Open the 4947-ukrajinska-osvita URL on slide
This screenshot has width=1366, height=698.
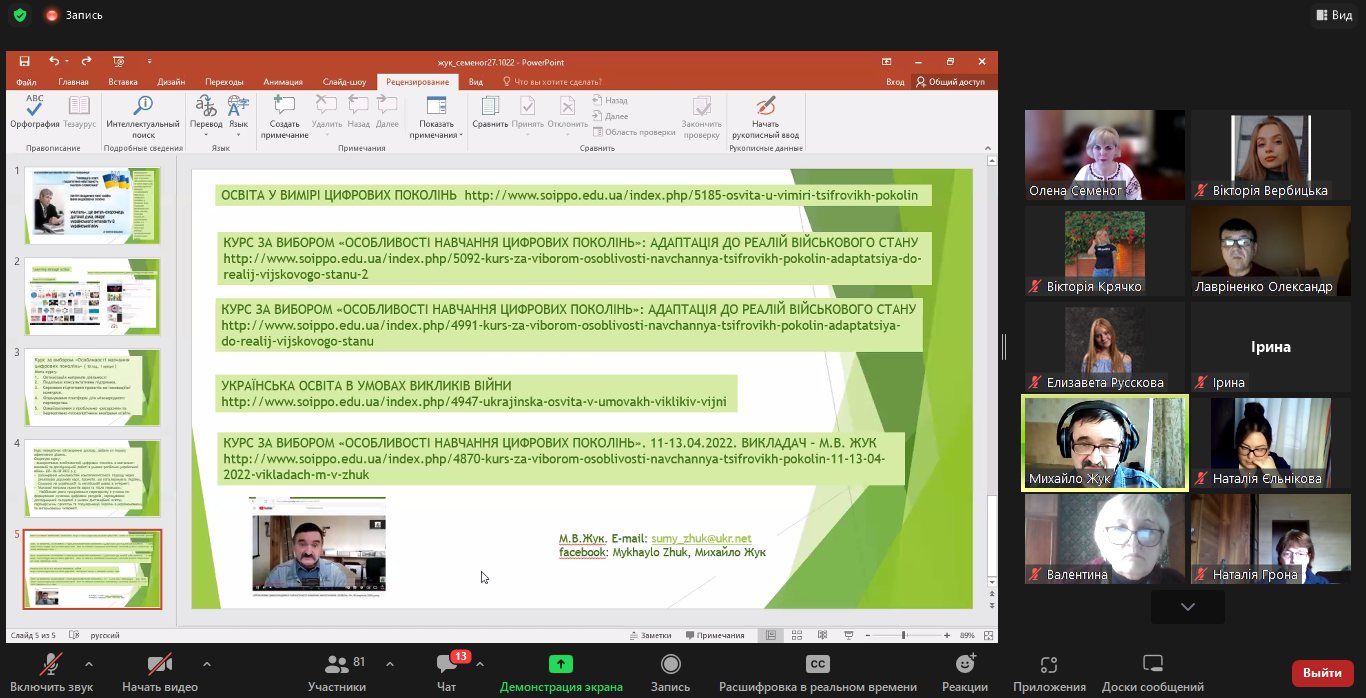click(x=474, y=402)
